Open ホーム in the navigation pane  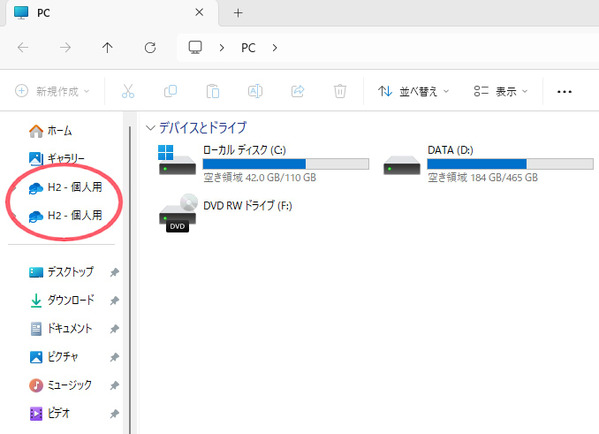[x=50, y=131]
